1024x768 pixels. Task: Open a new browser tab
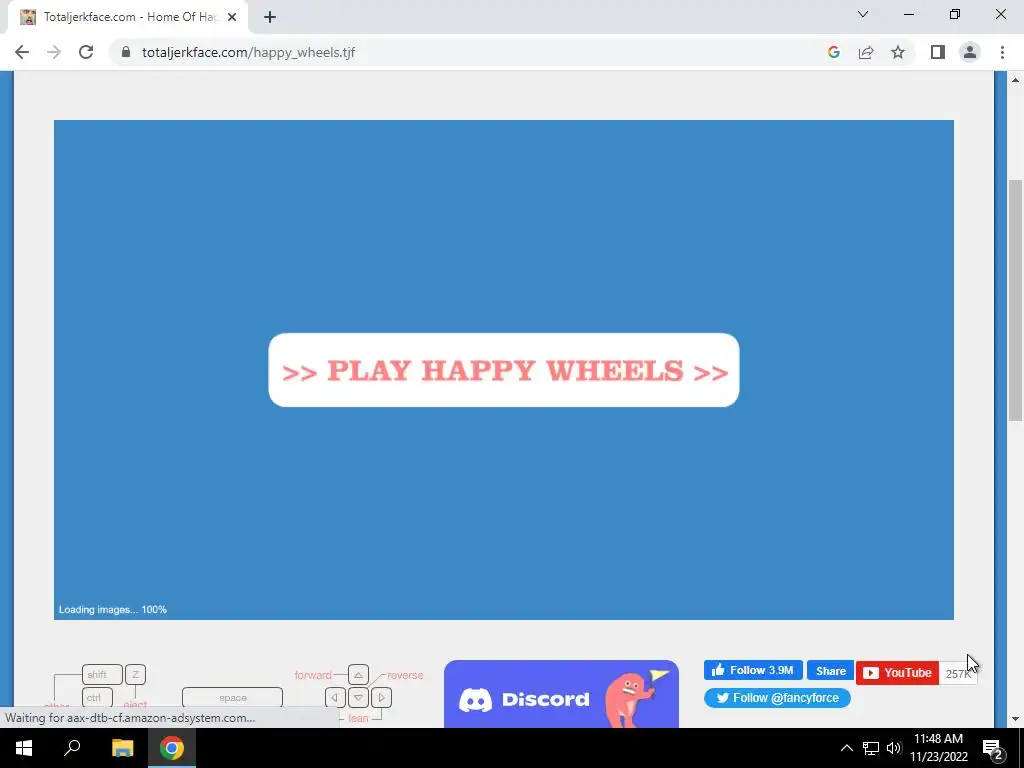(270, 17)
